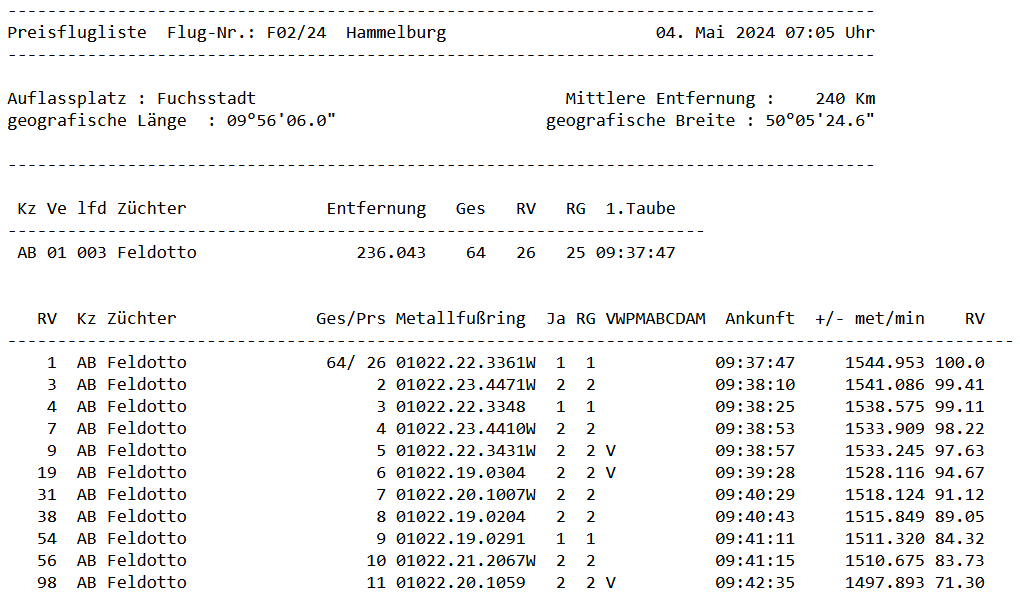
Task: Click arrival time 09:41:15
Action: click(755, 560)
